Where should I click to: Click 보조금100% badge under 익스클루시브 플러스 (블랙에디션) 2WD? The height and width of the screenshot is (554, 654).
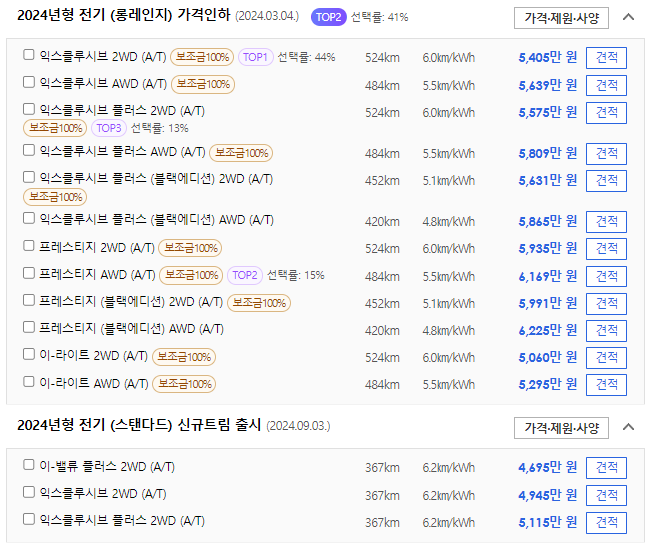(x=55, y=197)
